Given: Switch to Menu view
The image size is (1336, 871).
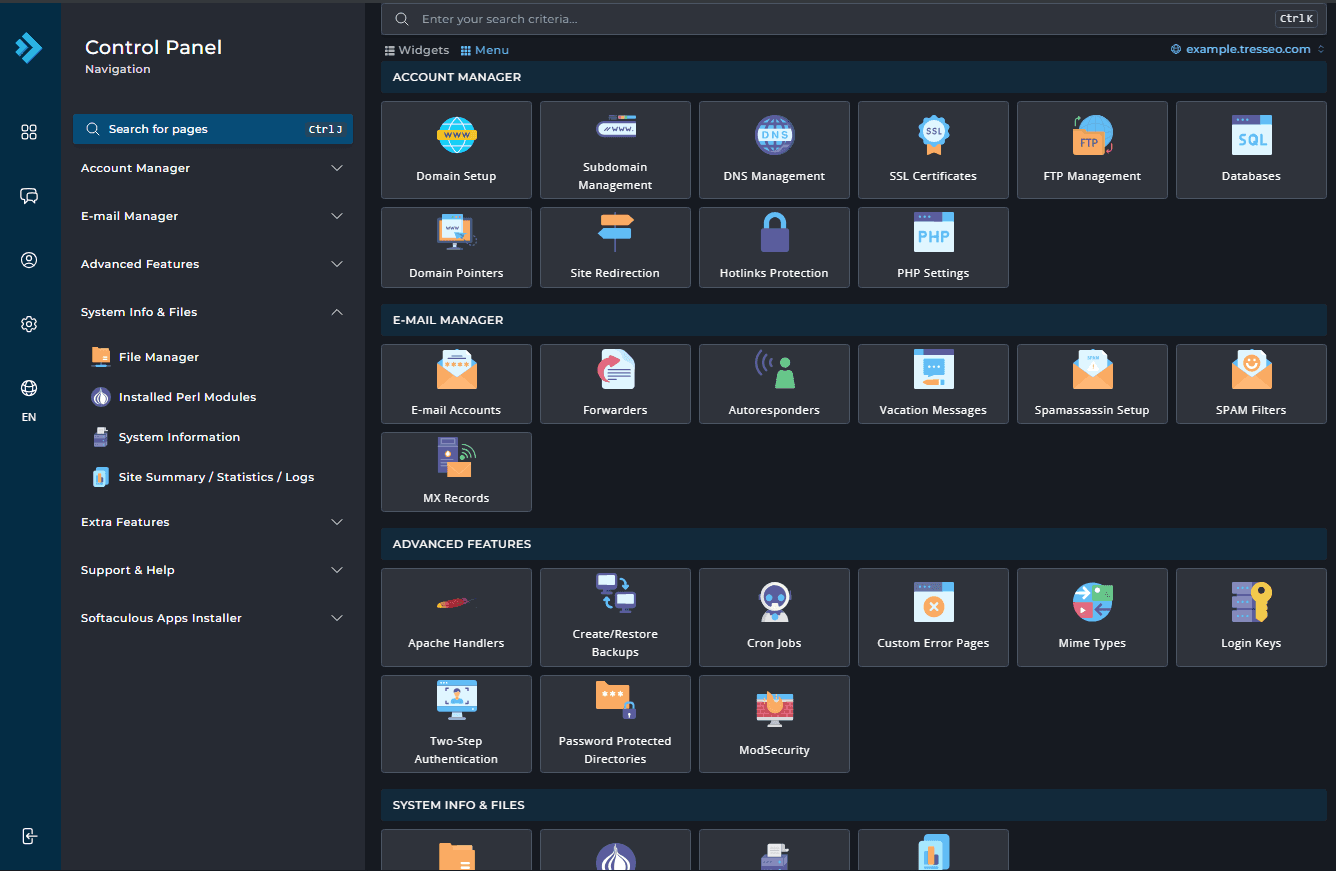Looking at the screenshot, I should point(484,50).
